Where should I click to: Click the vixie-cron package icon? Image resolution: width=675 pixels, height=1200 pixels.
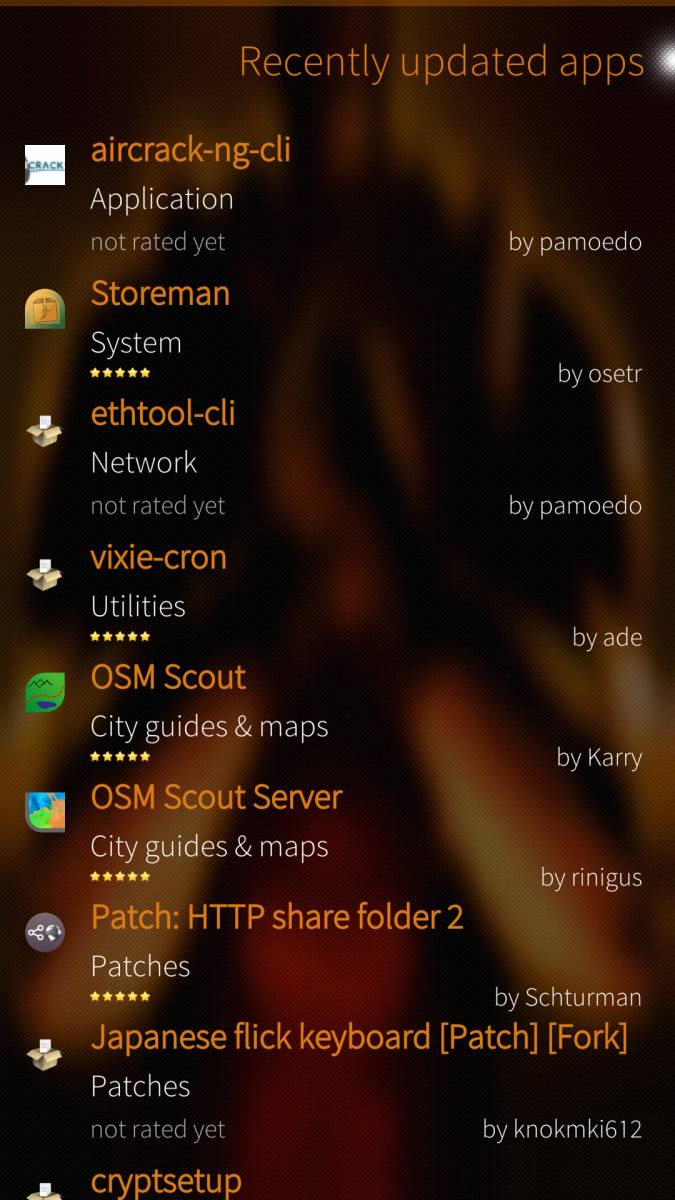coord(45,573)
